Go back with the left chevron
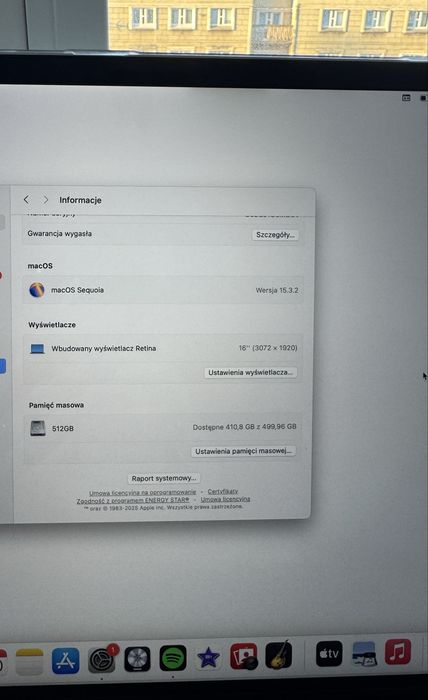 tap(26, 200)
